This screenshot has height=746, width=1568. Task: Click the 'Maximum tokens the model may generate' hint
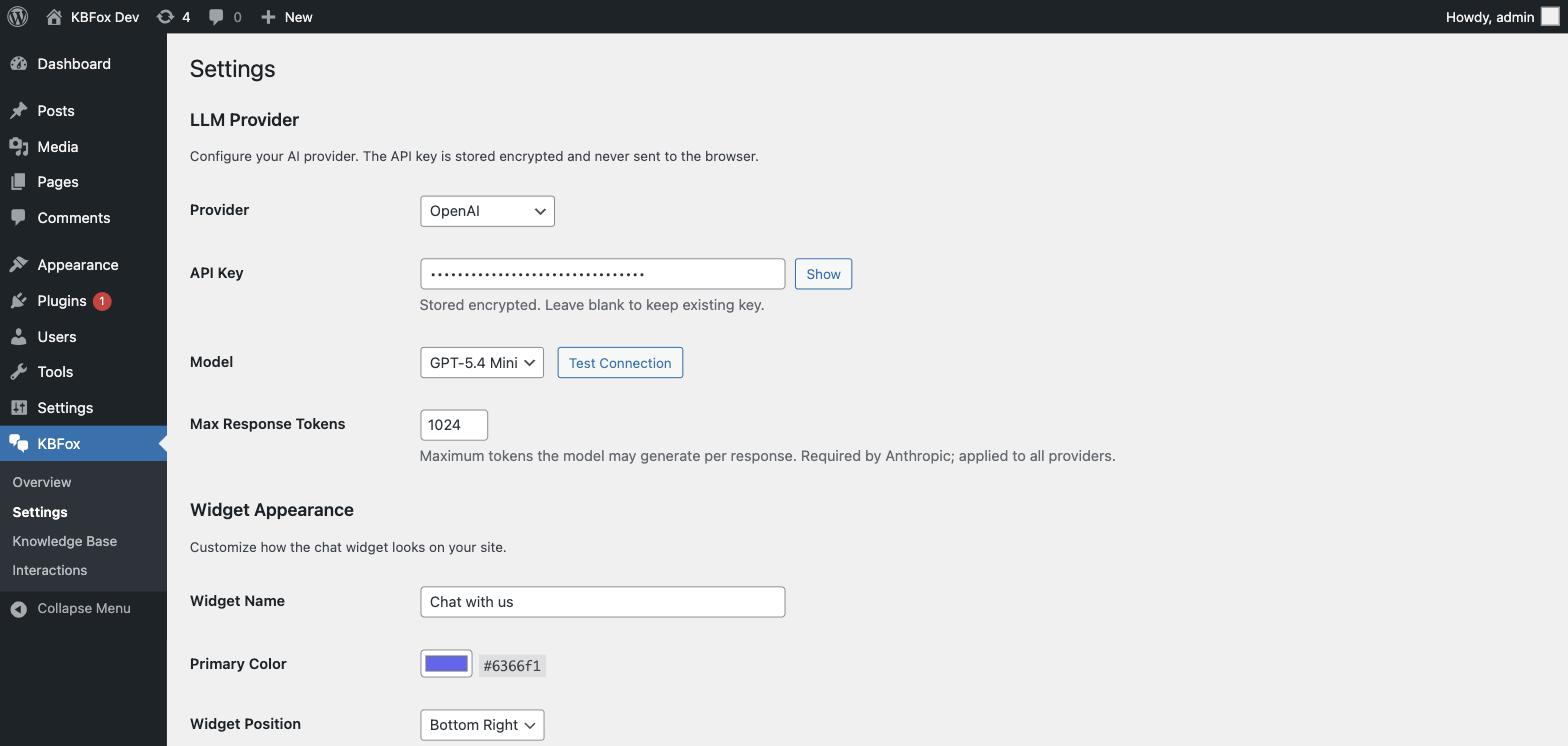click(767, 456)
